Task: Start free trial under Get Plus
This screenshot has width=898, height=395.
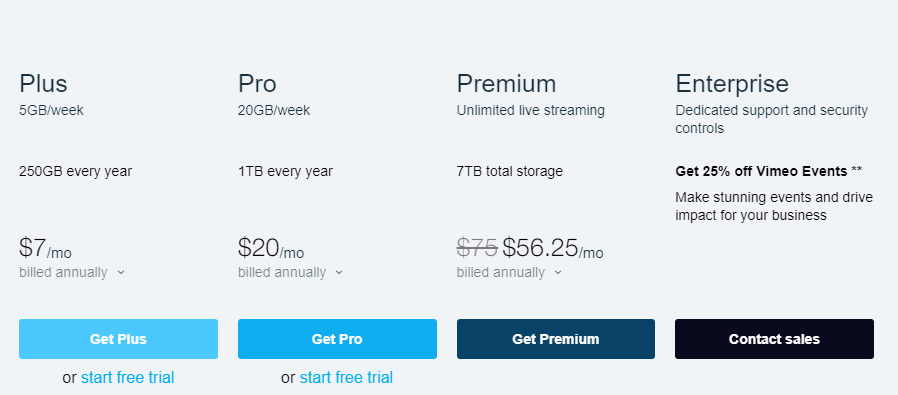Action: (x=128, y=378)
